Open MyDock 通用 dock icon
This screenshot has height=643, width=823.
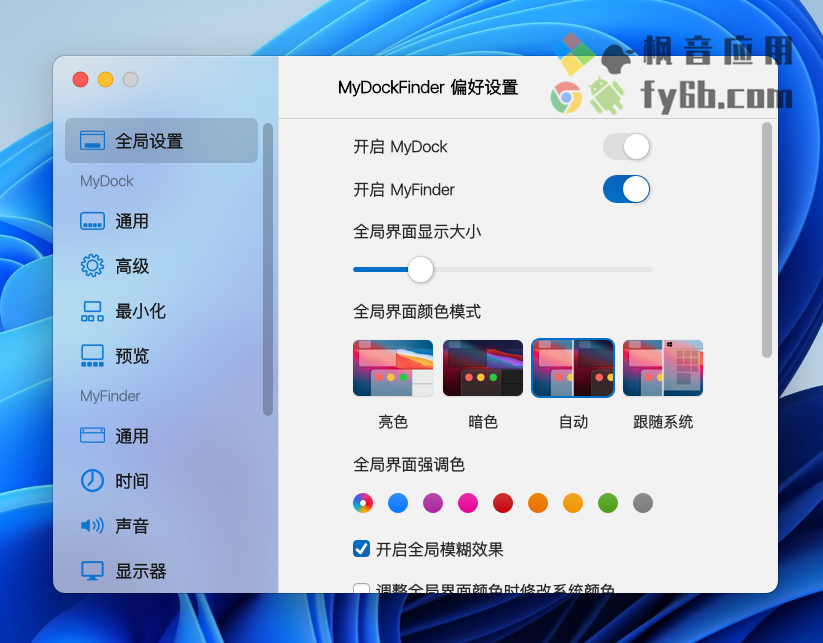point(92,221)
